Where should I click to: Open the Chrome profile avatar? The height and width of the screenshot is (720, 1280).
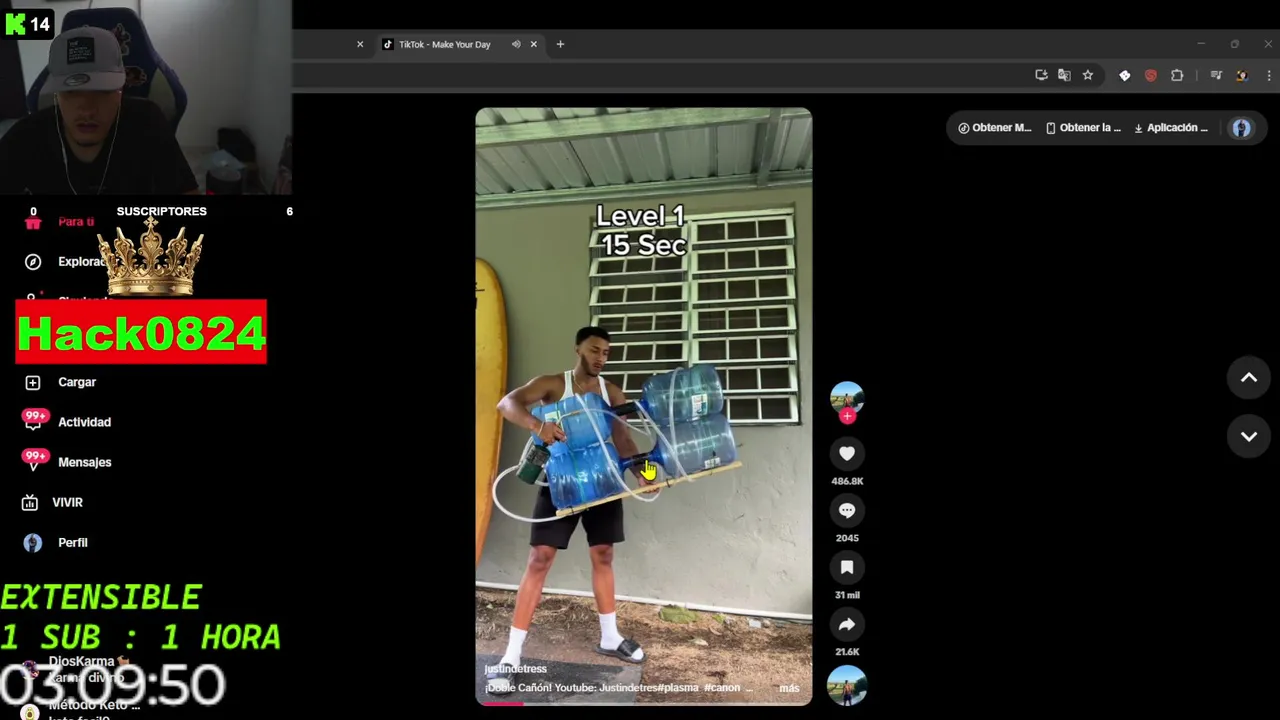[x=1242, y=75]
